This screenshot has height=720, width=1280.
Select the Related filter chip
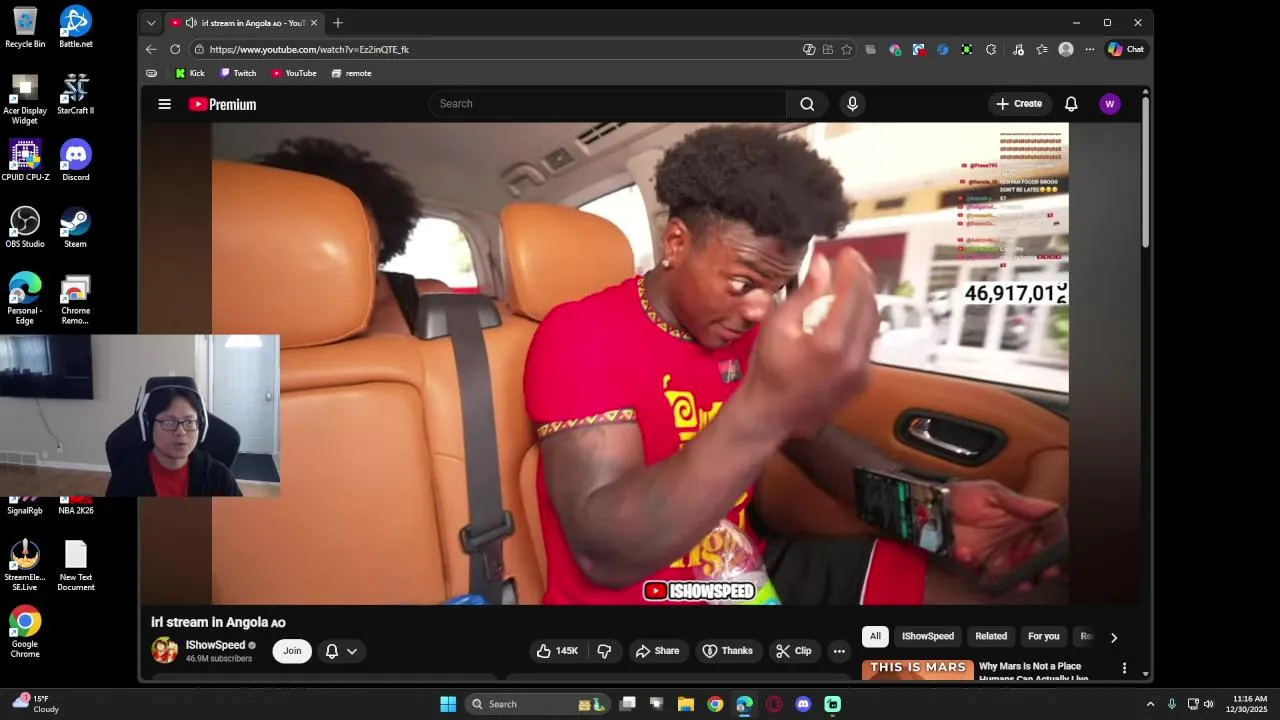pos(991,637)
